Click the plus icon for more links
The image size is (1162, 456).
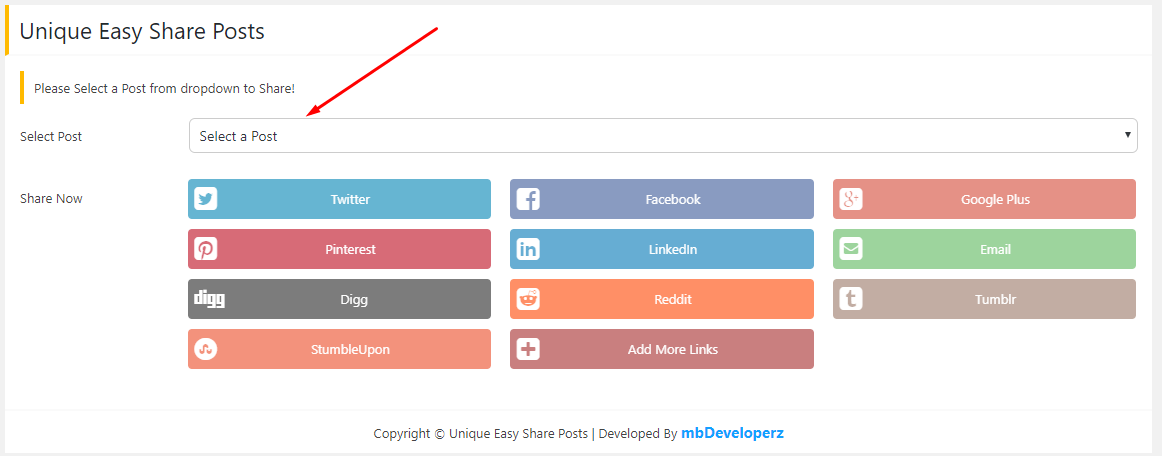pos(528,349)
